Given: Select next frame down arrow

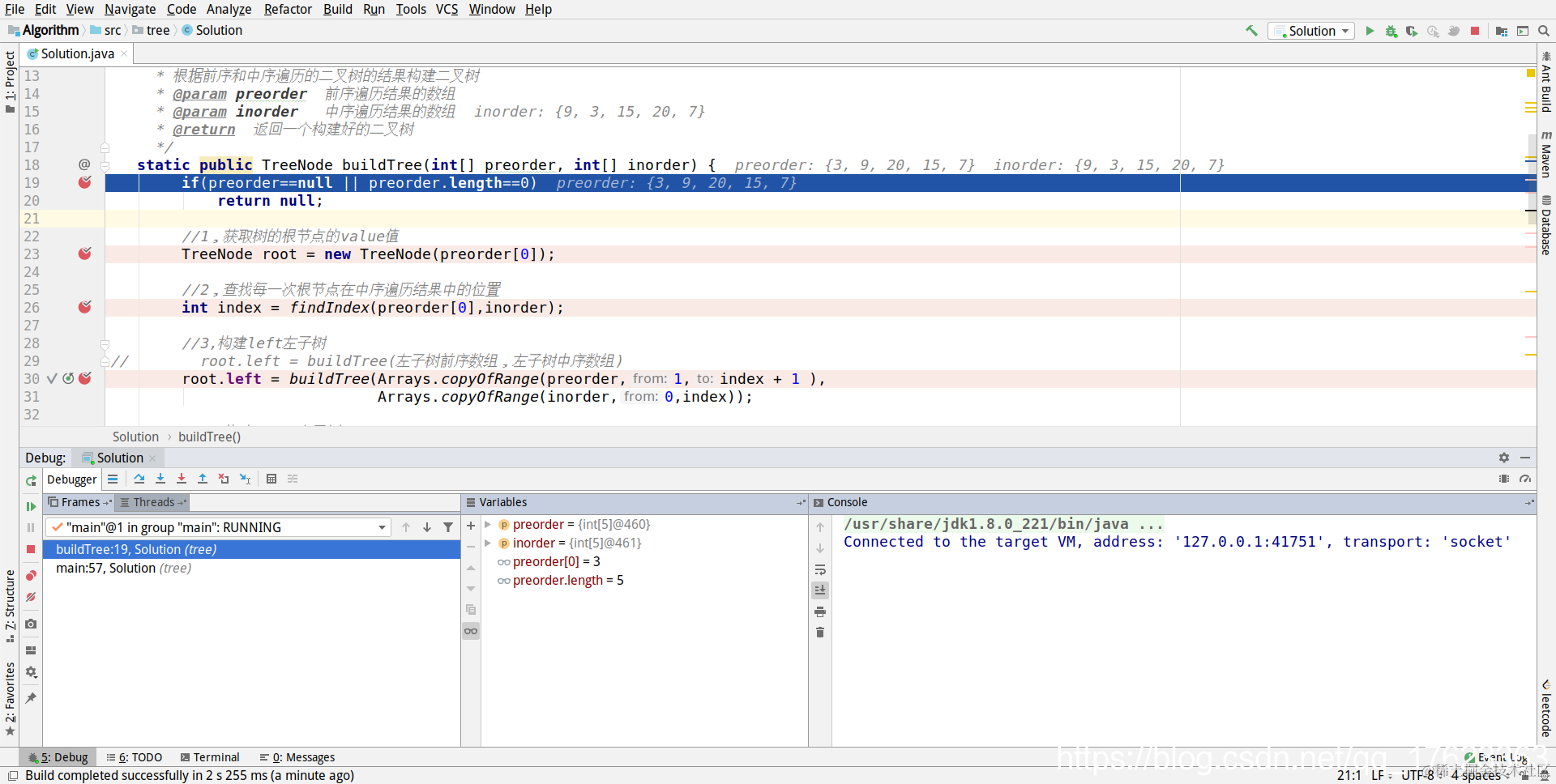Looking at the screenshot, I should point(427,527).
